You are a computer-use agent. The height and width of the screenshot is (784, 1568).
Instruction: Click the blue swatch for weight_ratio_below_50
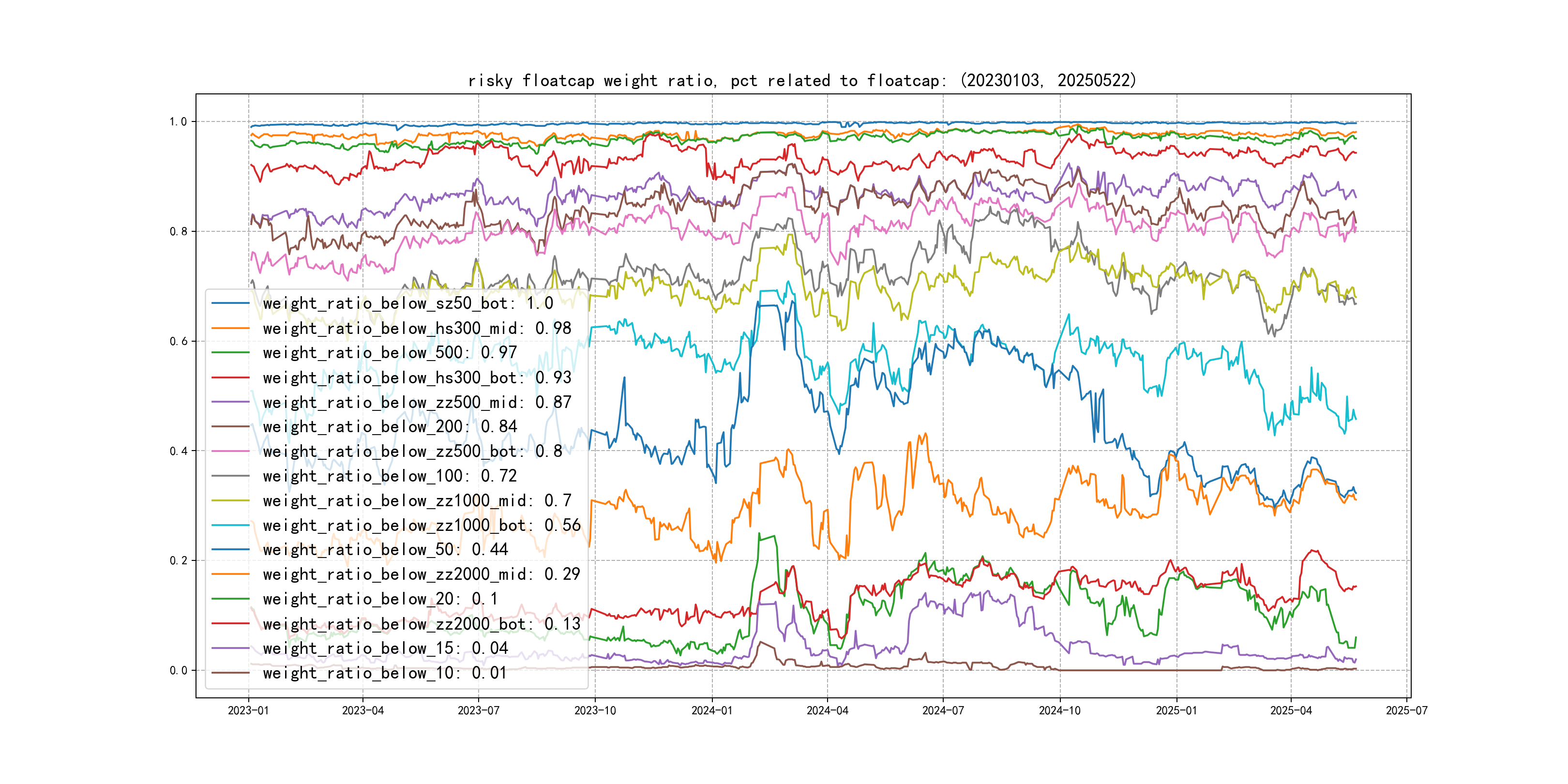click(x=230, y=550)
